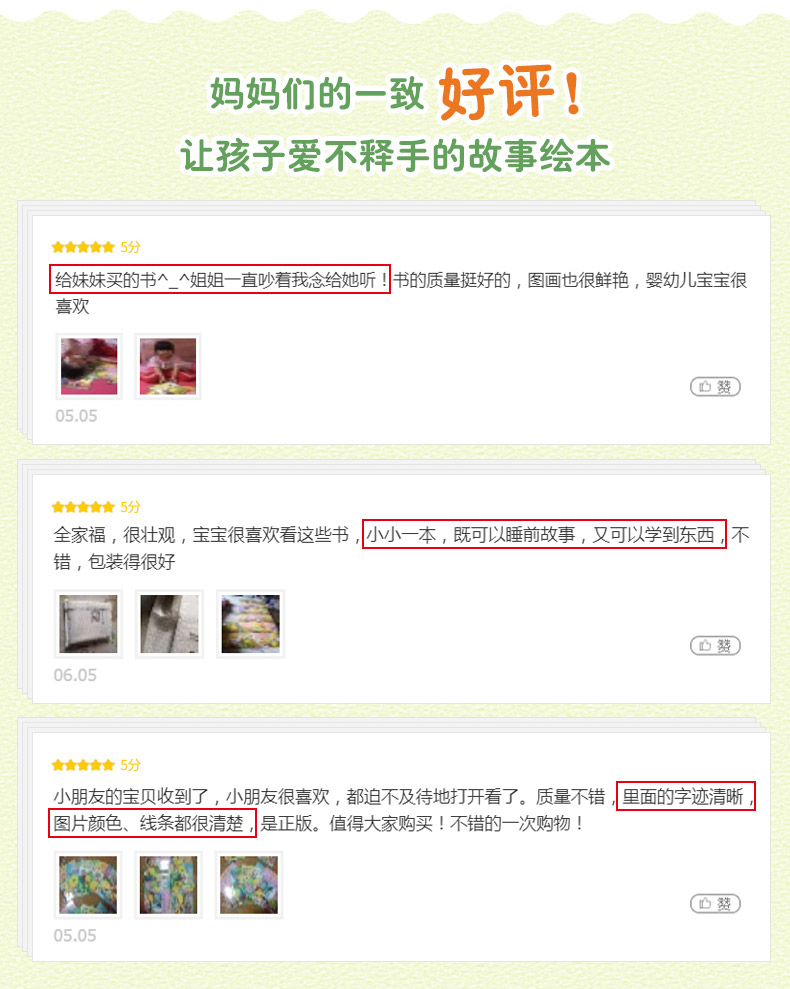
Task: Click the five-star rating on third review
Action: coord(83,765)
